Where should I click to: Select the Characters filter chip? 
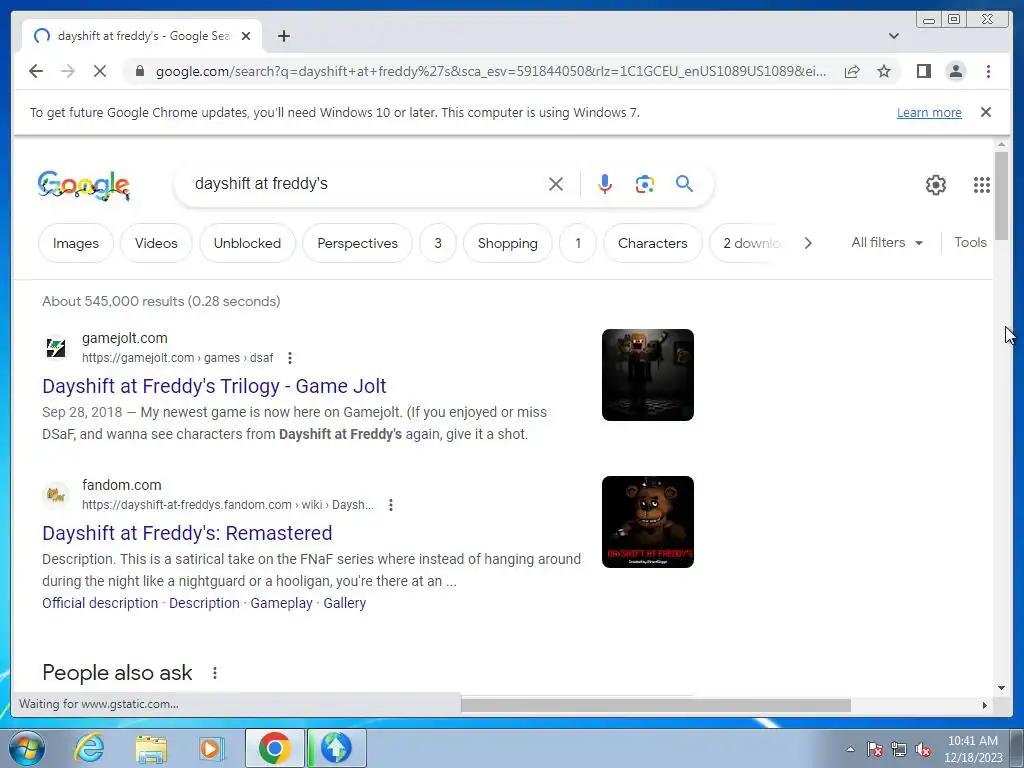(x=652, y=243)
